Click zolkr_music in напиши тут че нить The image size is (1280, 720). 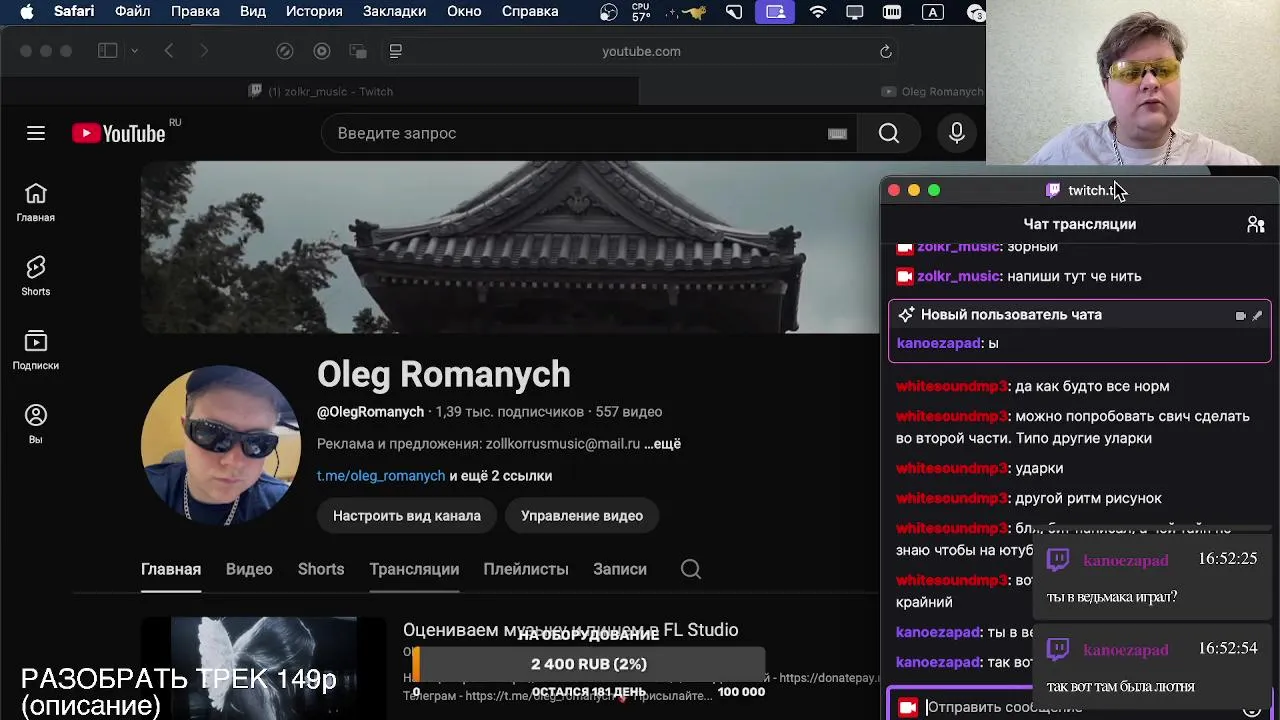click(958, 276)
